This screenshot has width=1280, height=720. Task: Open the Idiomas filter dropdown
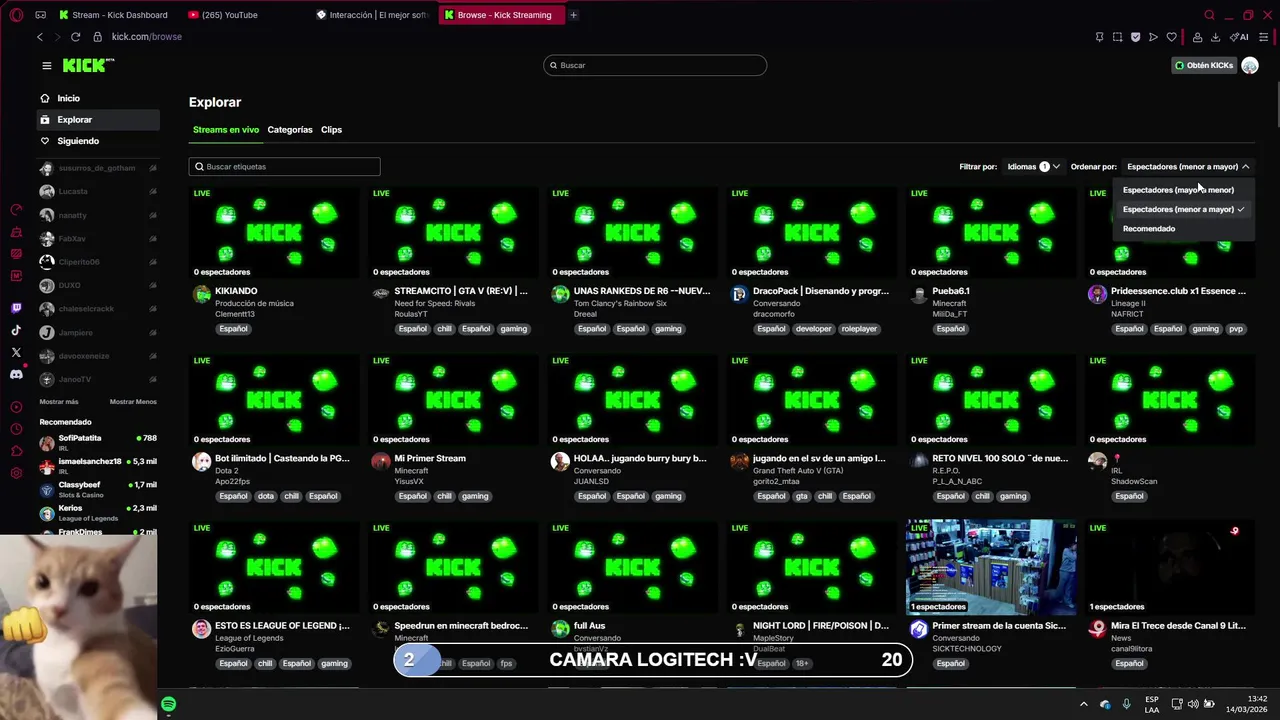[x=1033, y=167]
